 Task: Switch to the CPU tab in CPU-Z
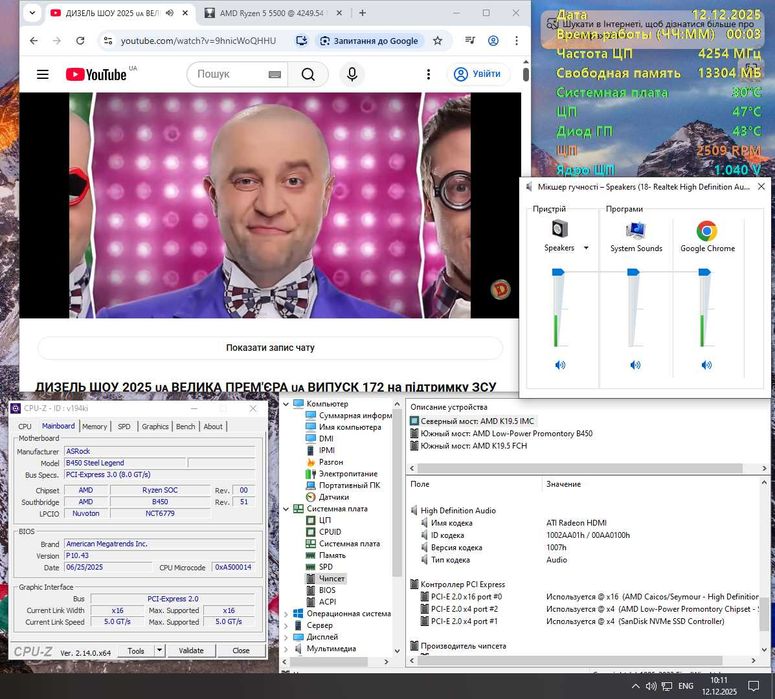click(25, 426)
